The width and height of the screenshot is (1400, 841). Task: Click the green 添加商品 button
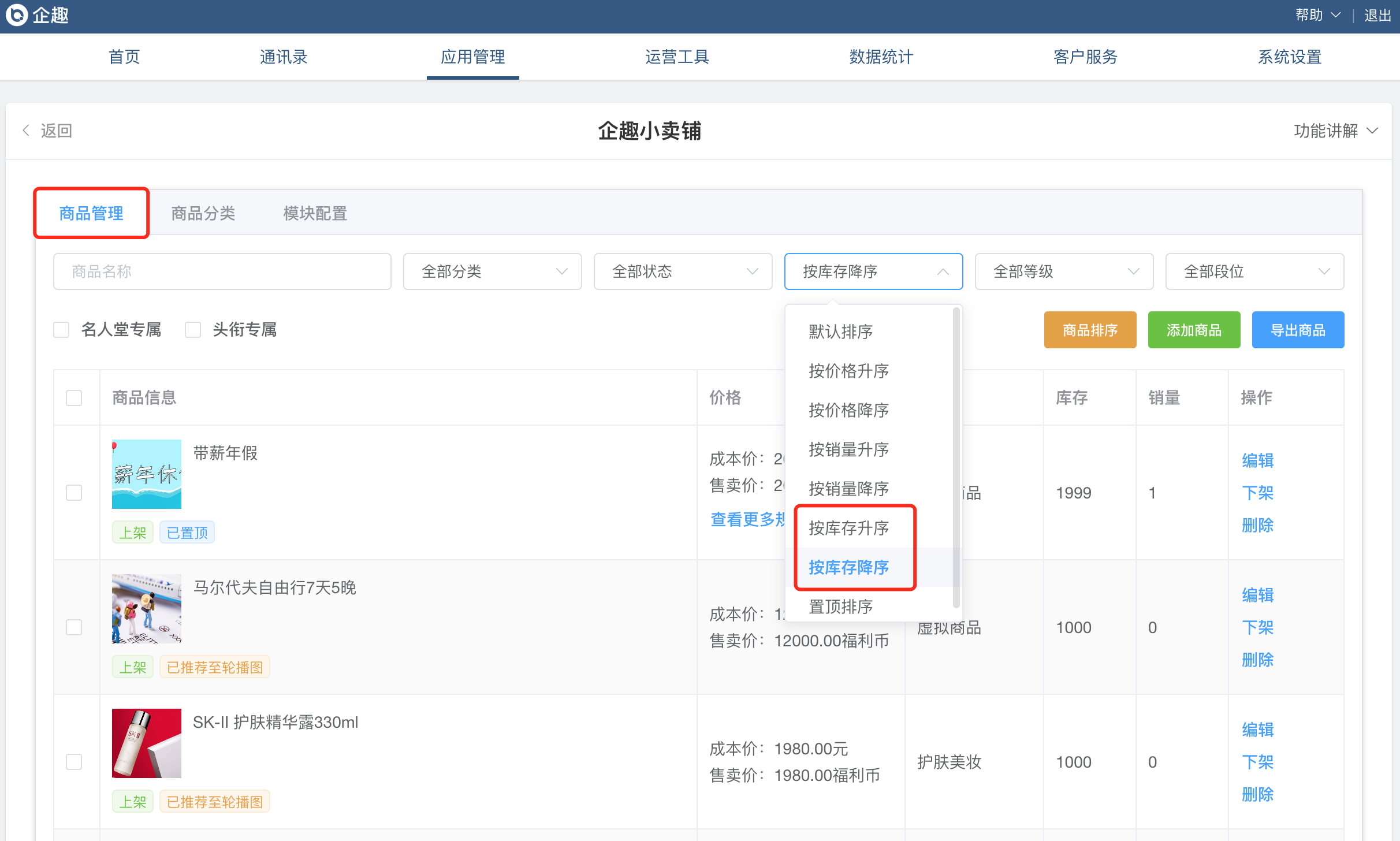1194,330
